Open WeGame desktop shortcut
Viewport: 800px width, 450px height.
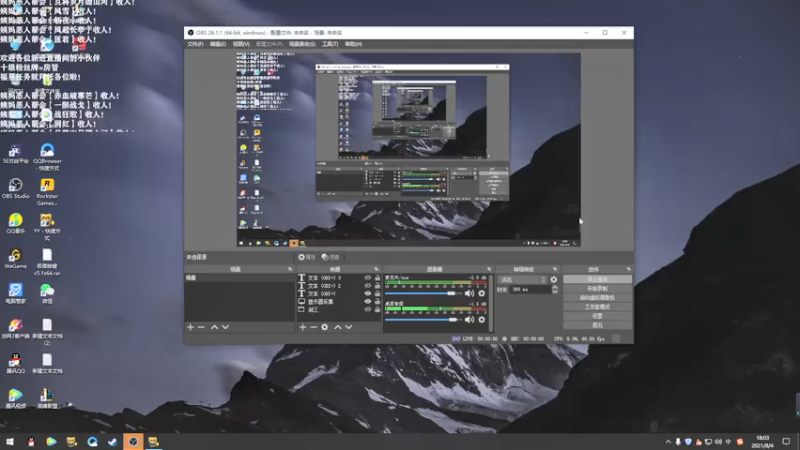tap(15, 259)
